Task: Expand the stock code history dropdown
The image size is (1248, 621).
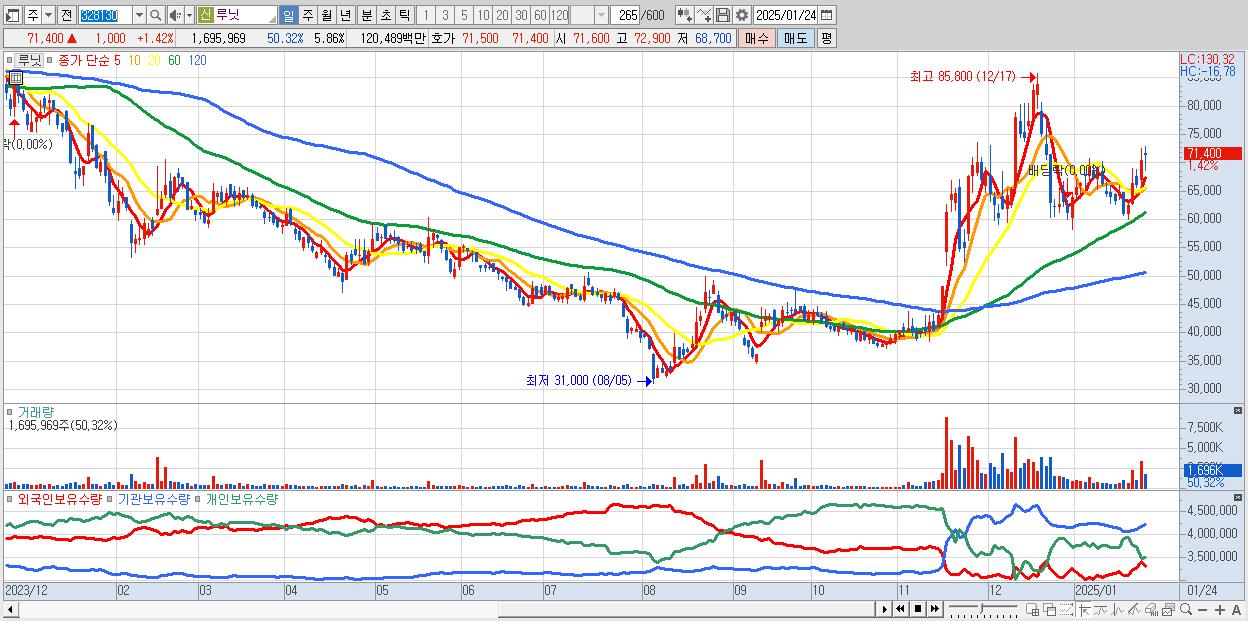Action: (139, 16)
